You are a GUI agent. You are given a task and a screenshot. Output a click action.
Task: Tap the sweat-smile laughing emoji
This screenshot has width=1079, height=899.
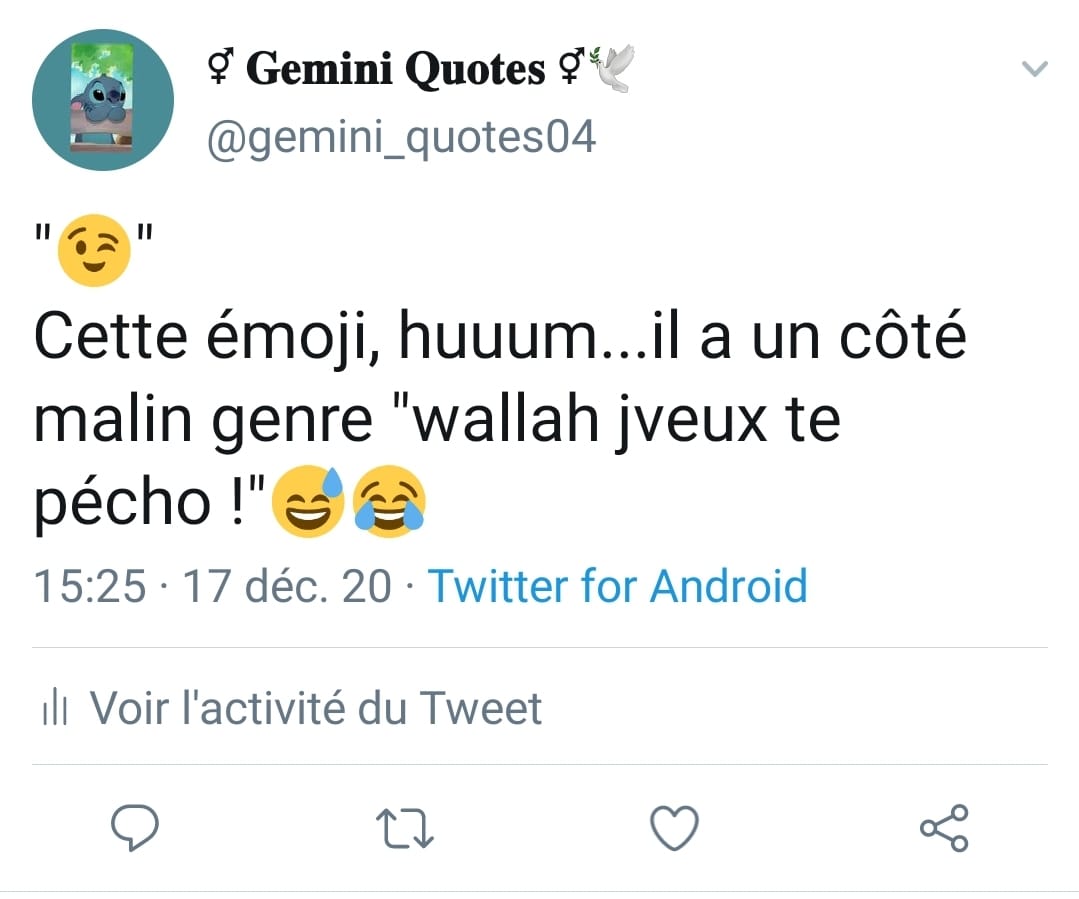308,502
